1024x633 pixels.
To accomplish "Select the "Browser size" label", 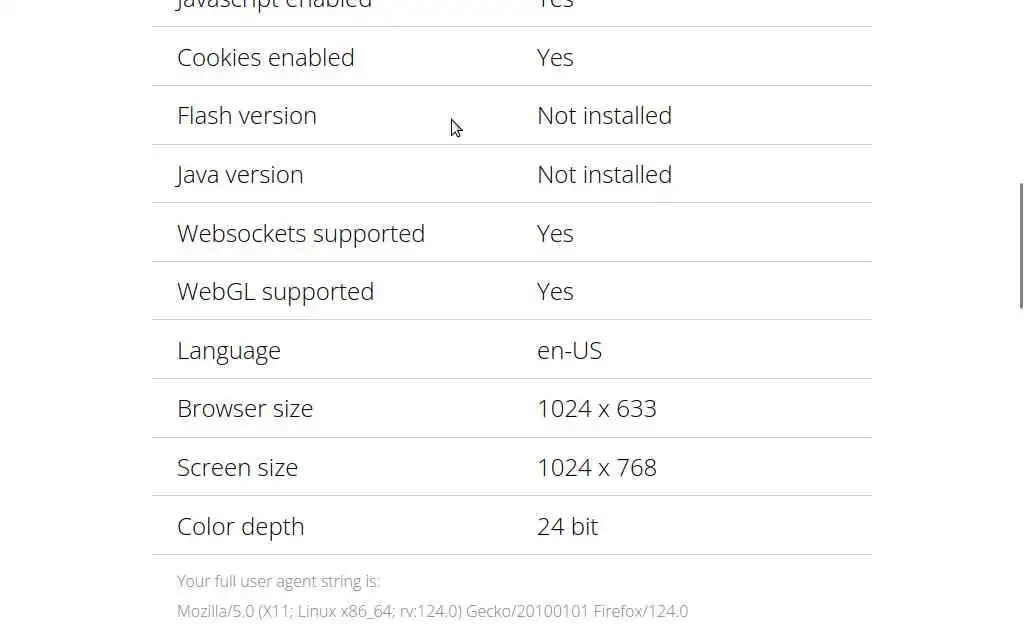I will [245, 409].
